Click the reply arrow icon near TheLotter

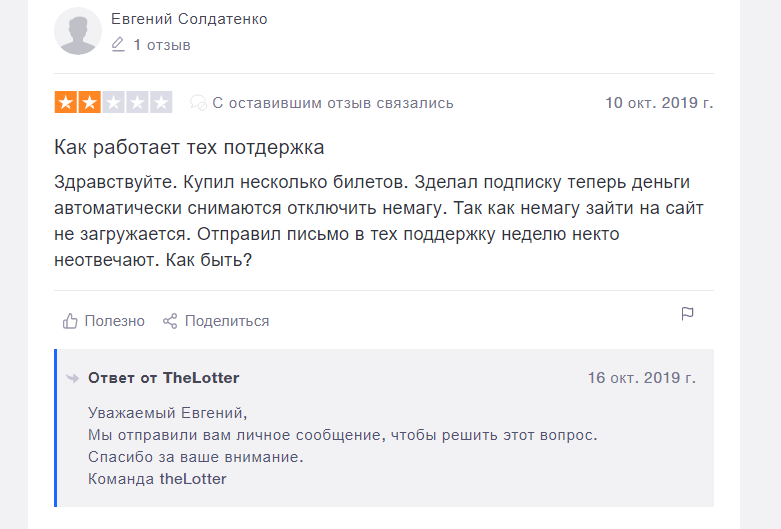tap(73, 378)
